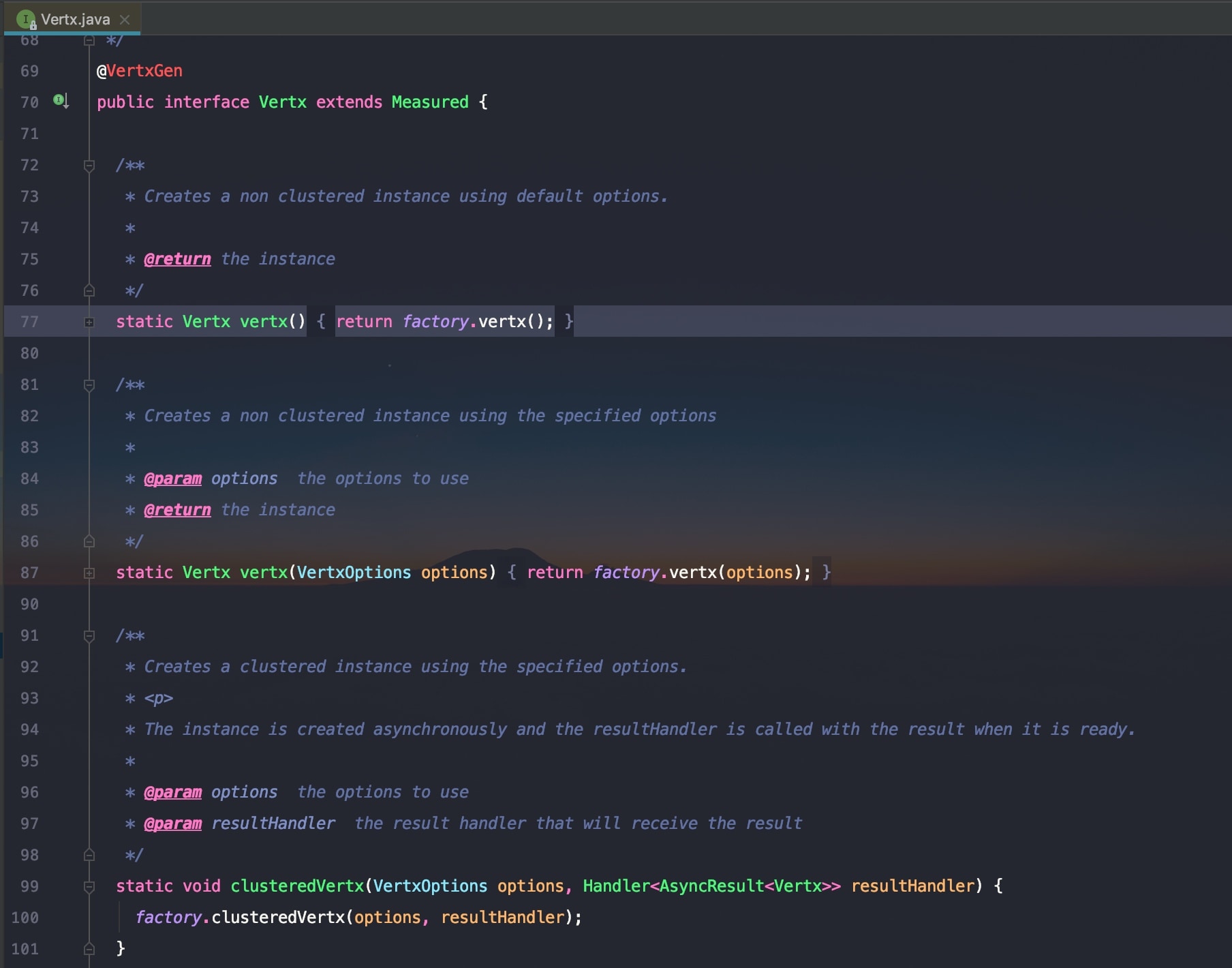Click the AsyncResult type on line 99
The image size is (1232, 968).
tap(711, 886)
